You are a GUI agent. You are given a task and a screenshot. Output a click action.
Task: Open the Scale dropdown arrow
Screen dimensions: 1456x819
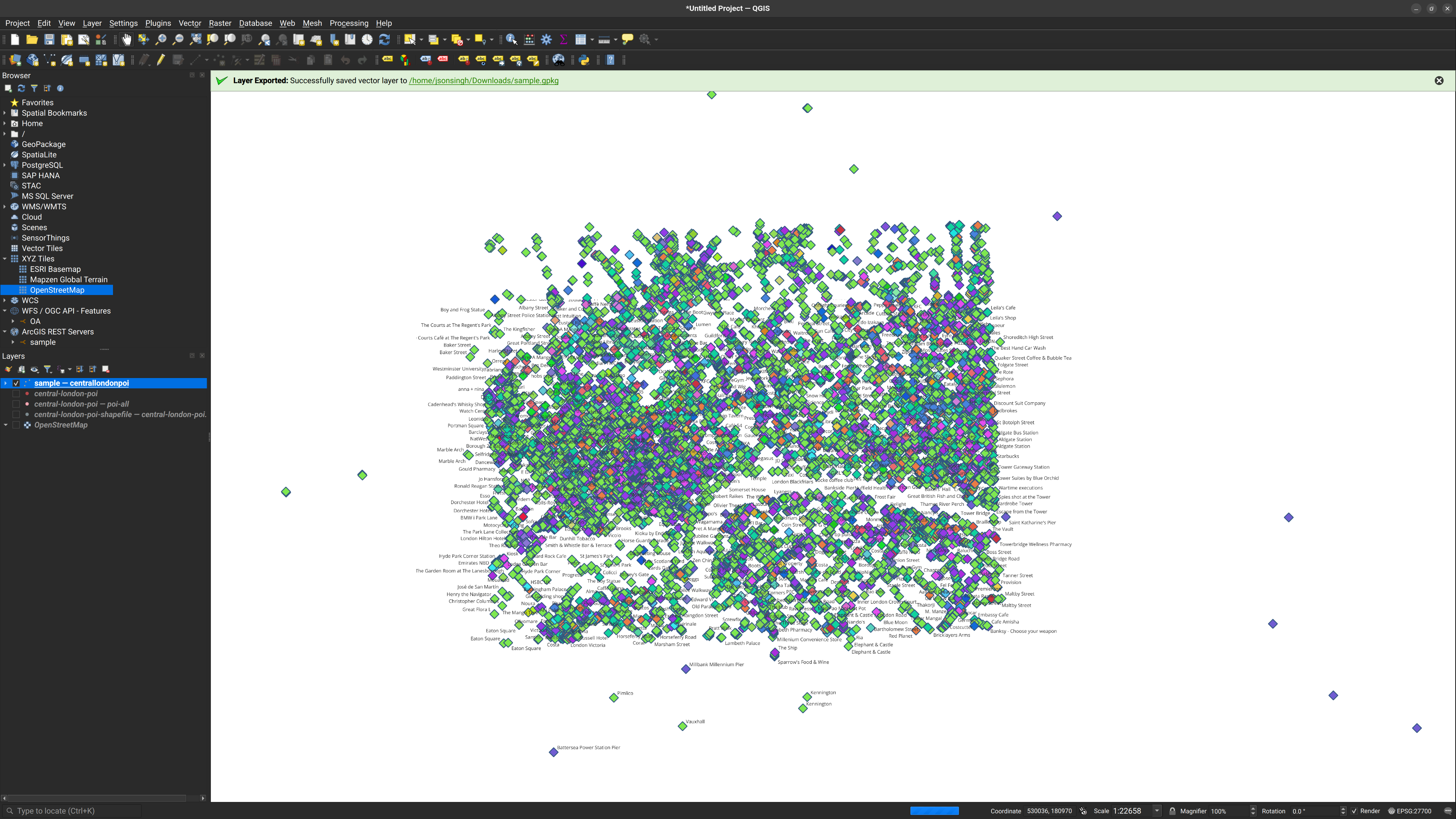click(x=1157, y=811)
